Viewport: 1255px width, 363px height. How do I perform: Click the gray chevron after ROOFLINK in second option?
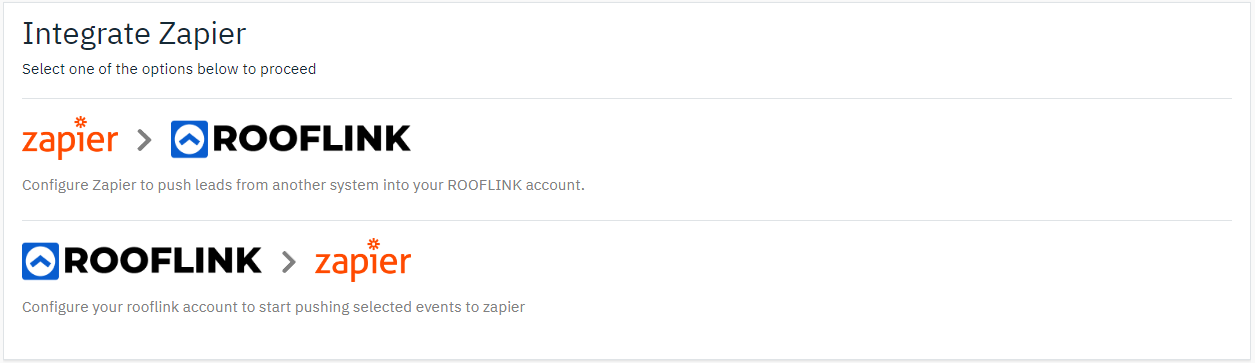point(289,262)
